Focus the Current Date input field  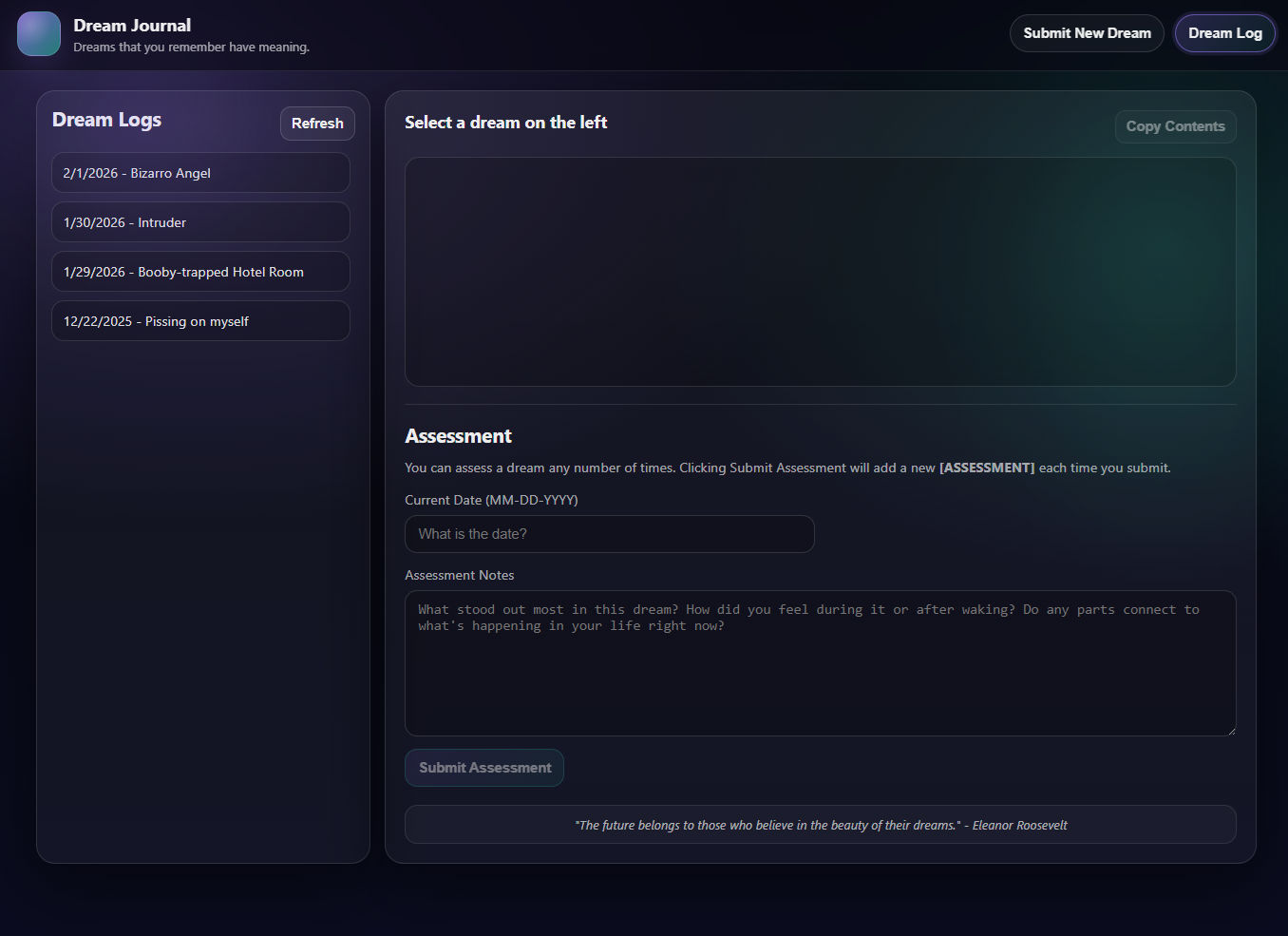point(609,534)
